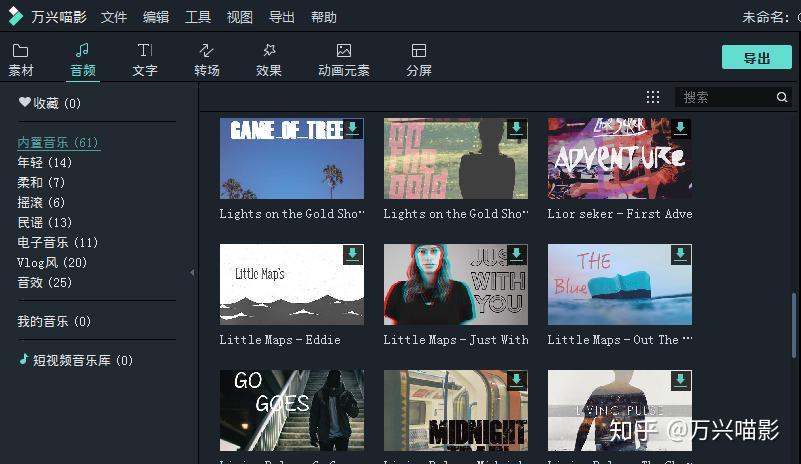Download the Game of Tree track
Viewport: 801px width, 464px height.
tap(352, 128)
